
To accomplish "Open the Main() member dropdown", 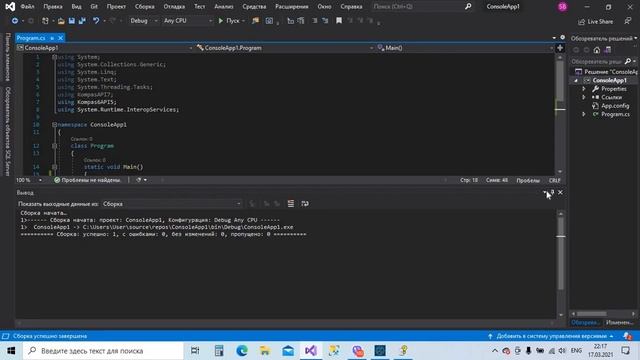I will tap(465, 48).
